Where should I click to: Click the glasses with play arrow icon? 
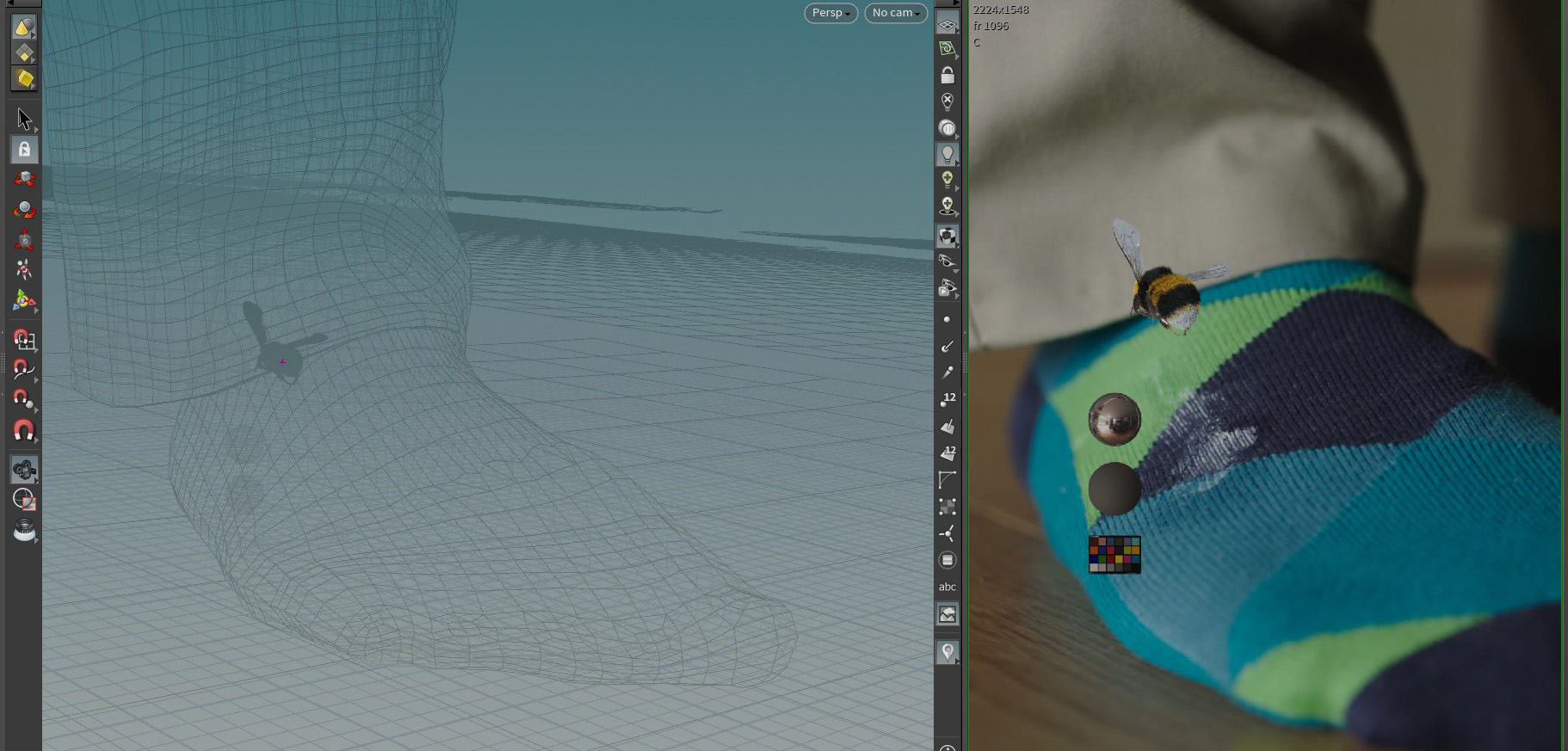tap(947, 288)
